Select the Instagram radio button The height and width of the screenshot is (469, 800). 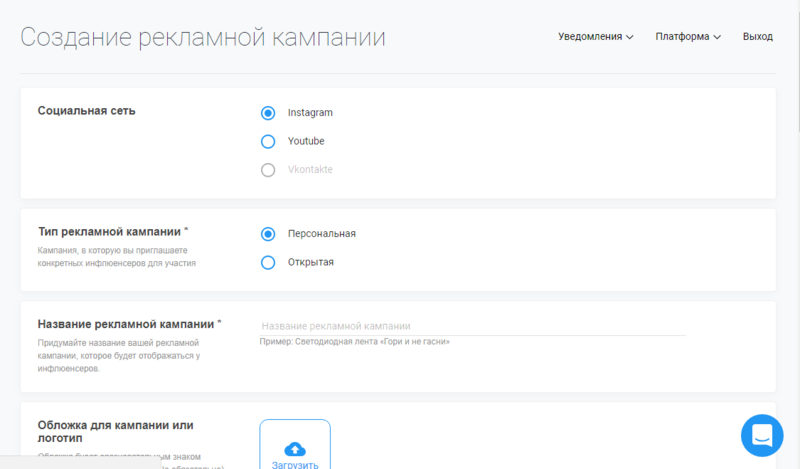click(x=267, y=113)
